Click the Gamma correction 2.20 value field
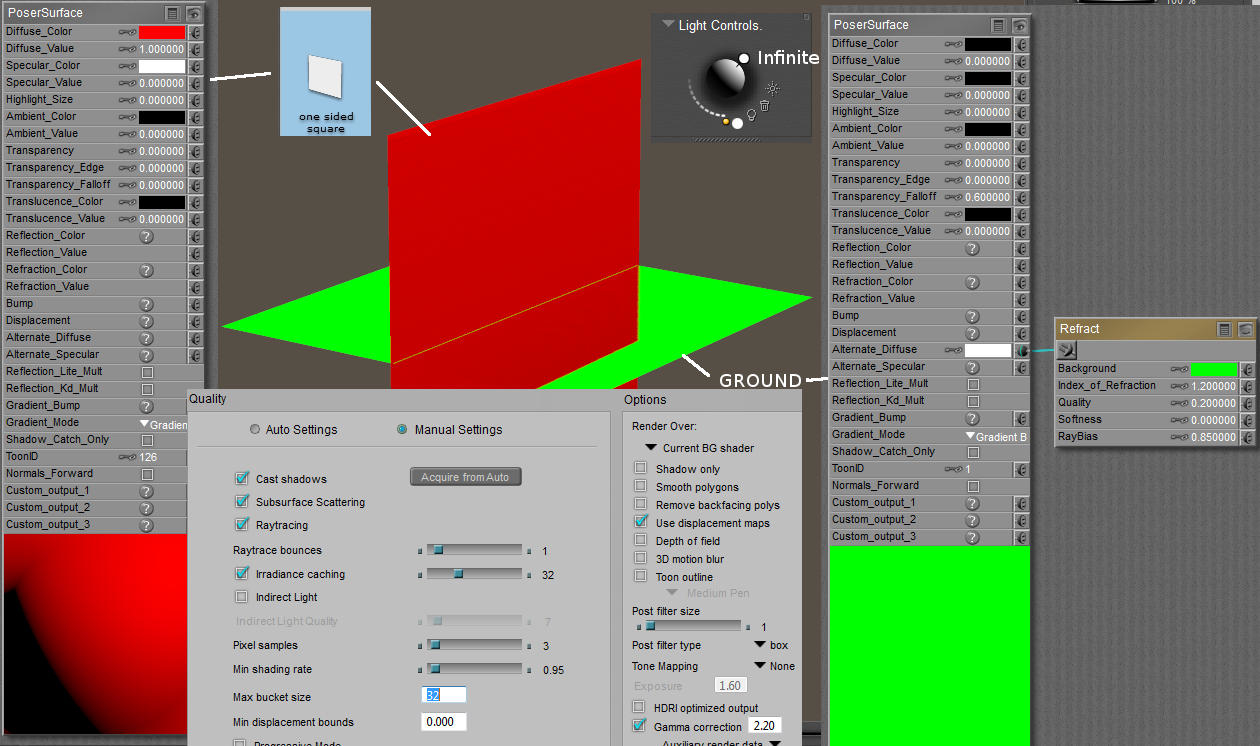 pos(765,725)
